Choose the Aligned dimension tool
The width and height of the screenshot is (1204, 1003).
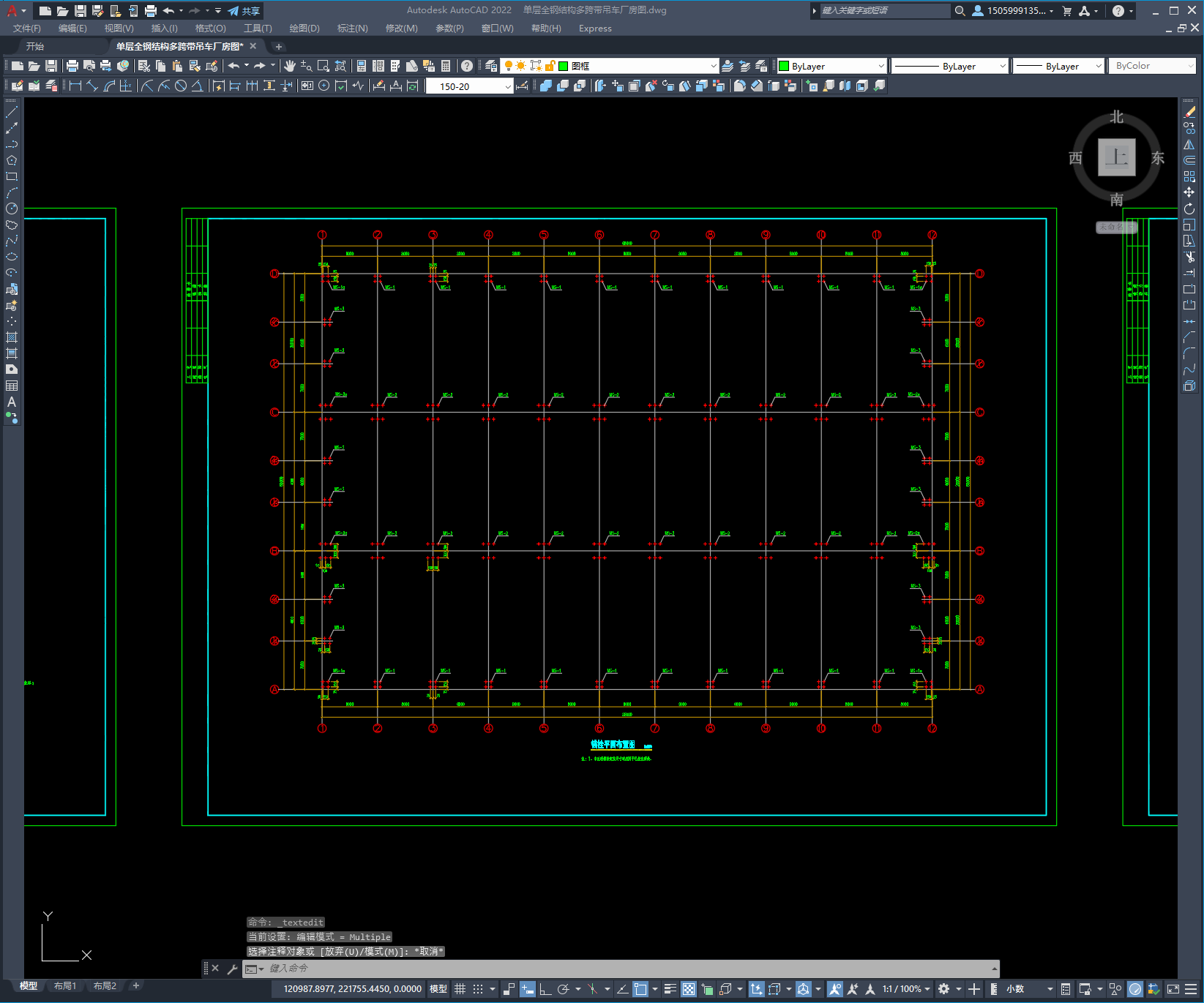pyautogui.click(x=92, y=86)
